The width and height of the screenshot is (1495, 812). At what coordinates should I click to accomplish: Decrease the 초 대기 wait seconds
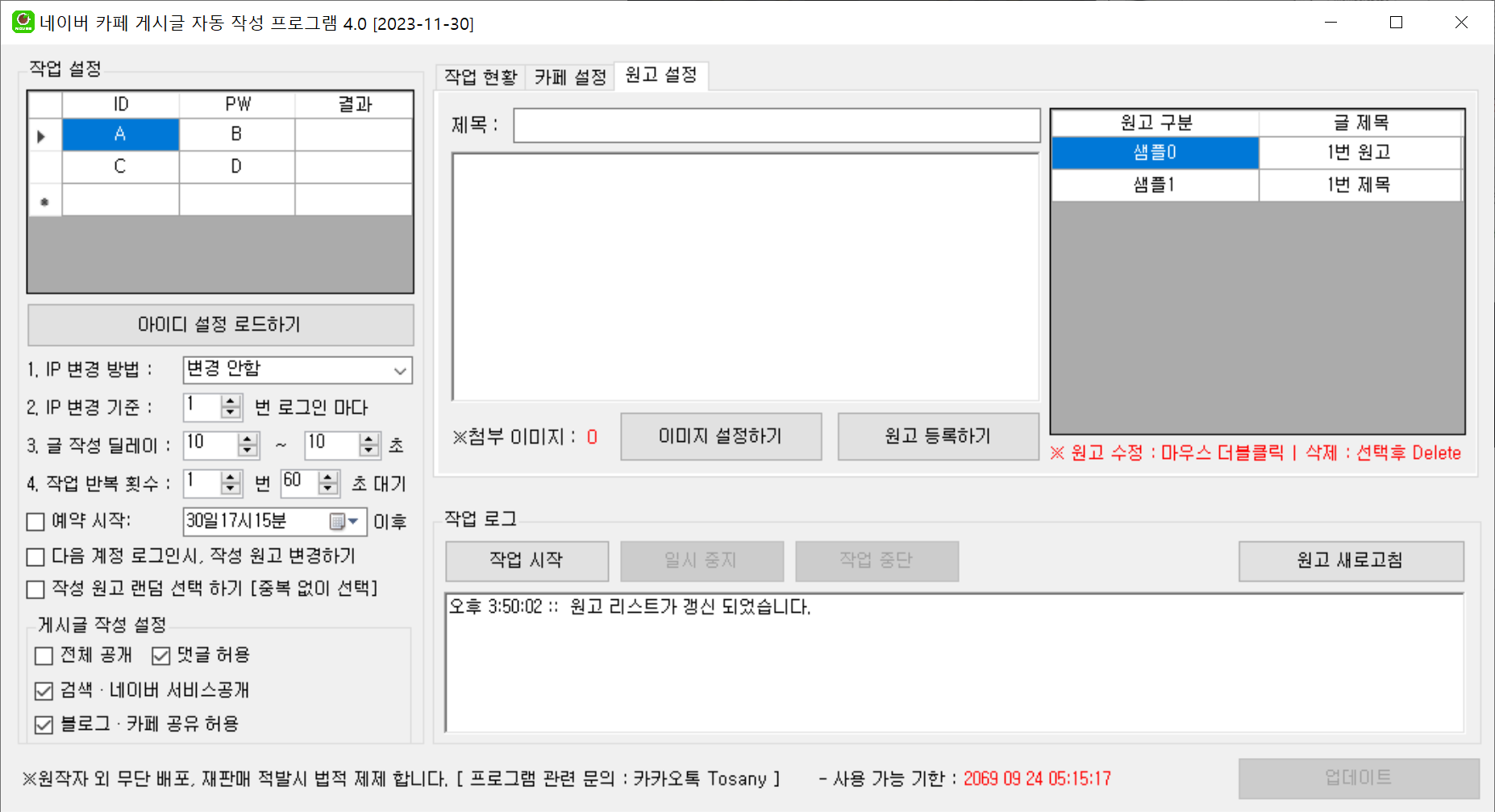(x=327, y=489)
